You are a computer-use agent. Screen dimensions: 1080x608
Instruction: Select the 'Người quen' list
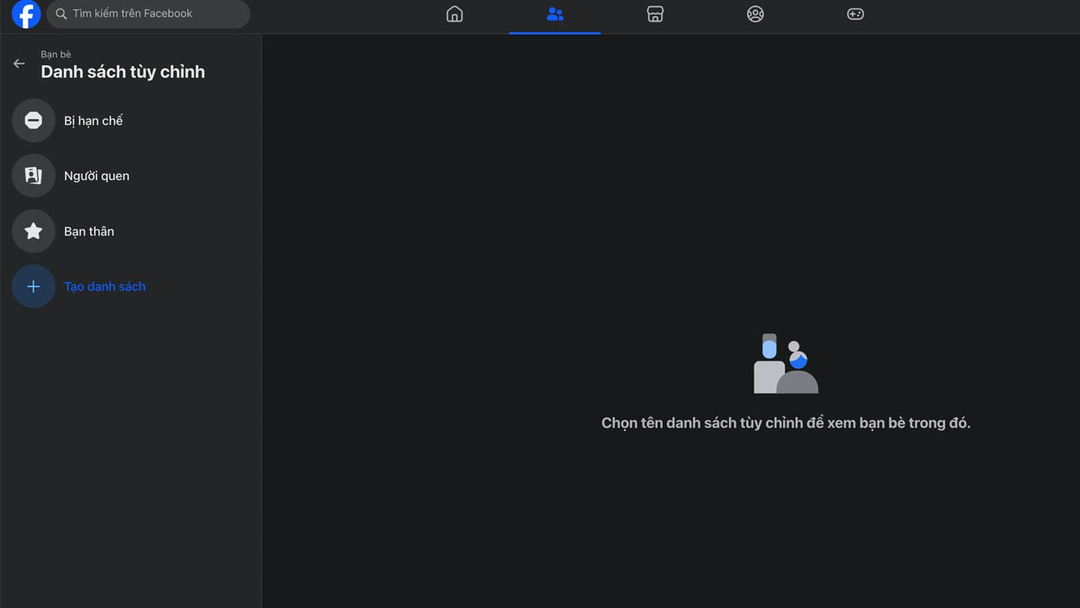[x=97, y=176]
